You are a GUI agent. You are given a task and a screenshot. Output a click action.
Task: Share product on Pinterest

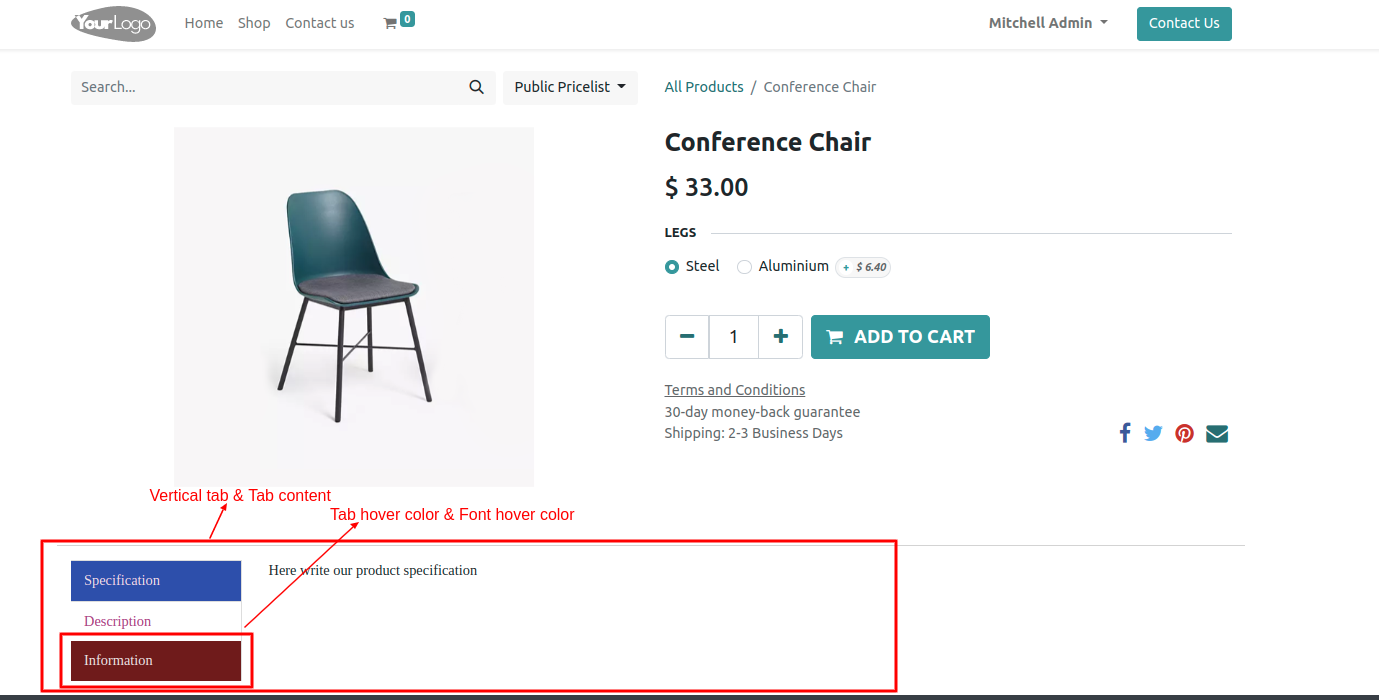(1184, 433)
